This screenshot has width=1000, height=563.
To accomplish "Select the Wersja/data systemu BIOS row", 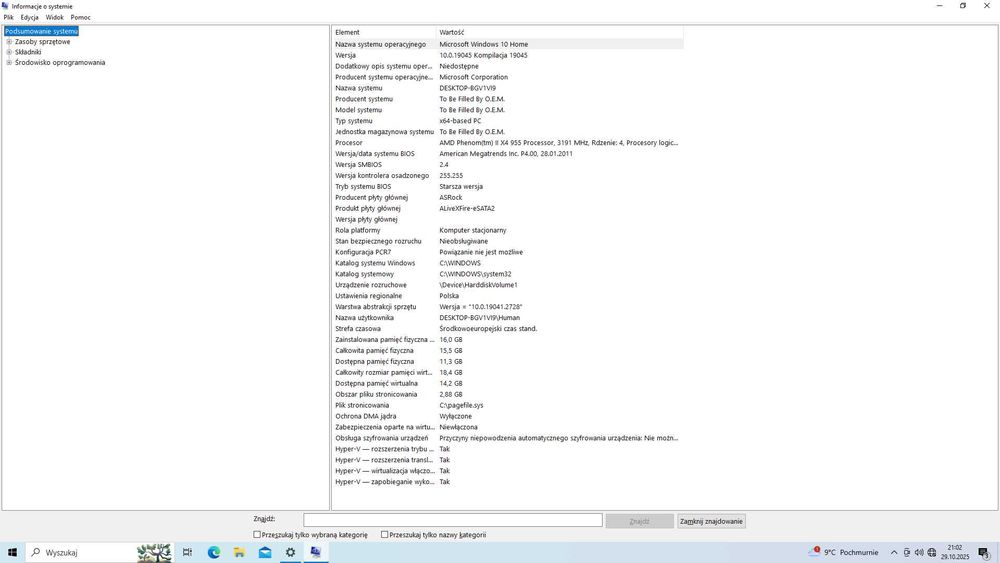I will pos(508,154).
